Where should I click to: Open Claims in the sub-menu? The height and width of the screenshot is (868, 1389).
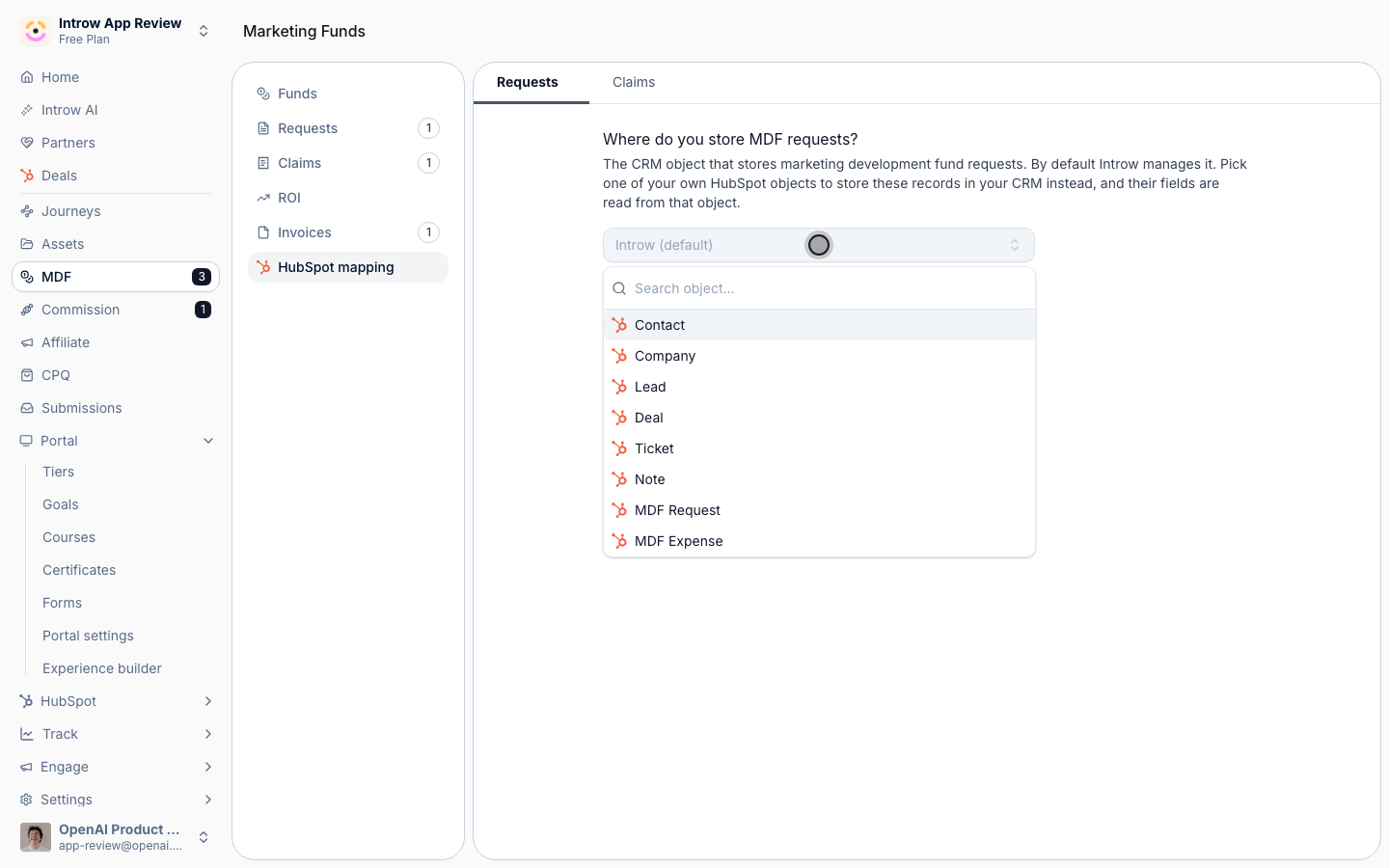[348, 163]
